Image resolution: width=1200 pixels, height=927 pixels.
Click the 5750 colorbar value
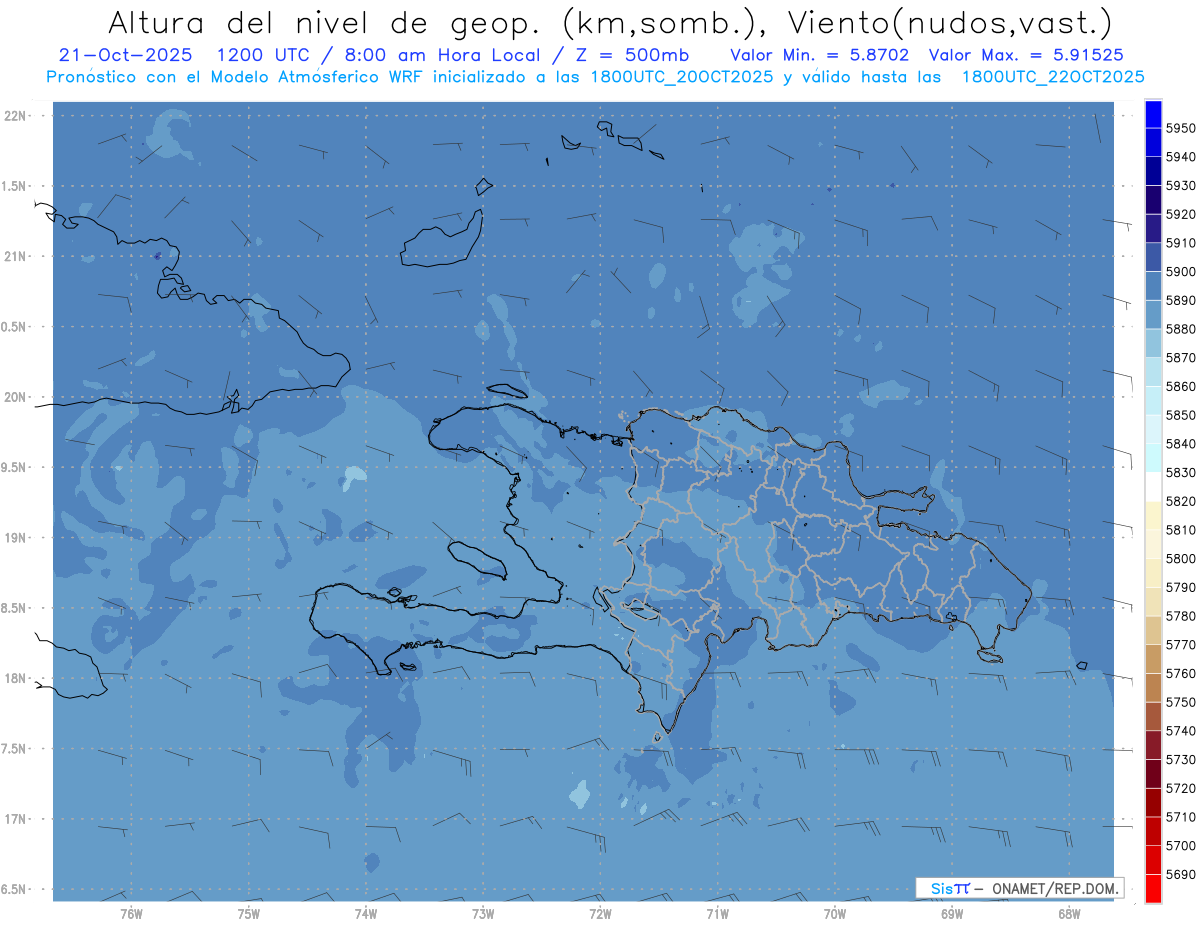1181,702
